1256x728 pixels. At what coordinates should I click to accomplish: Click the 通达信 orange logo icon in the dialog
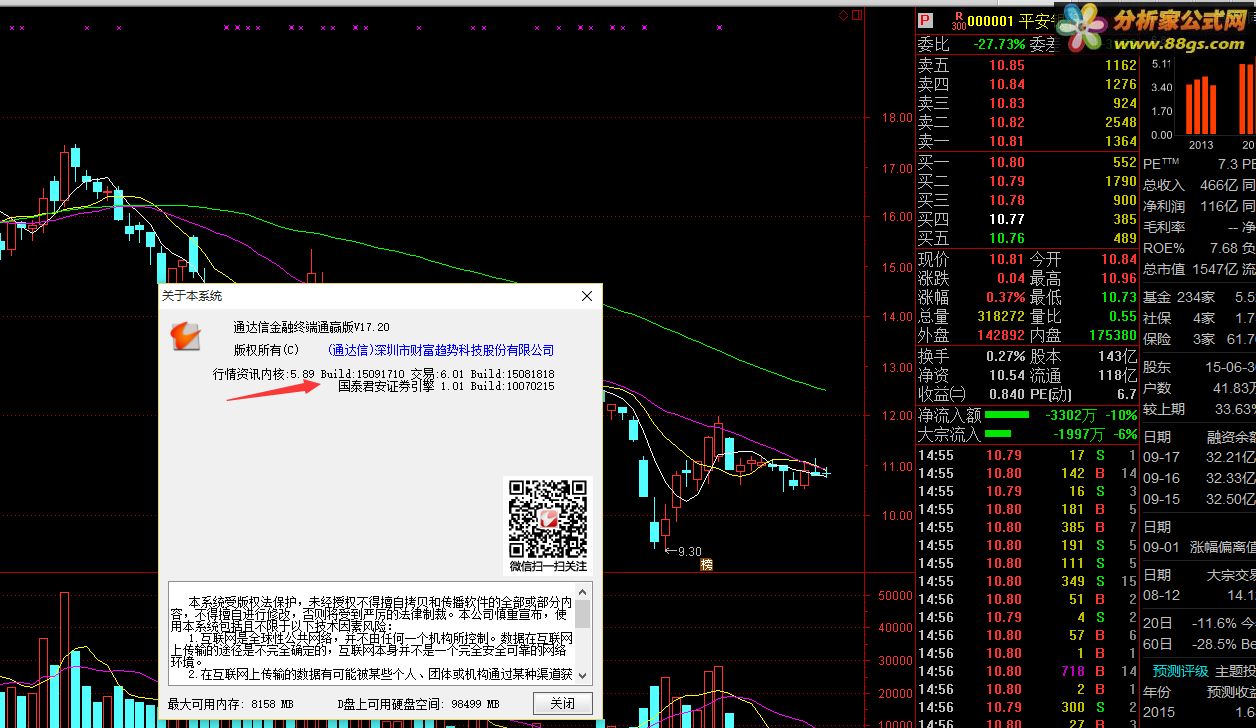[185, 337]
